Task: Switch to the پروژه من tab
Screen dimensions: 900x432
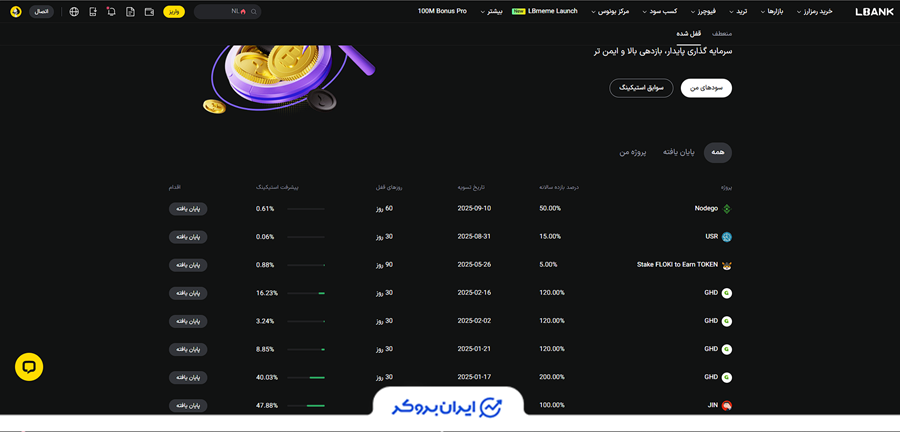Action: [x=632, y=152]
